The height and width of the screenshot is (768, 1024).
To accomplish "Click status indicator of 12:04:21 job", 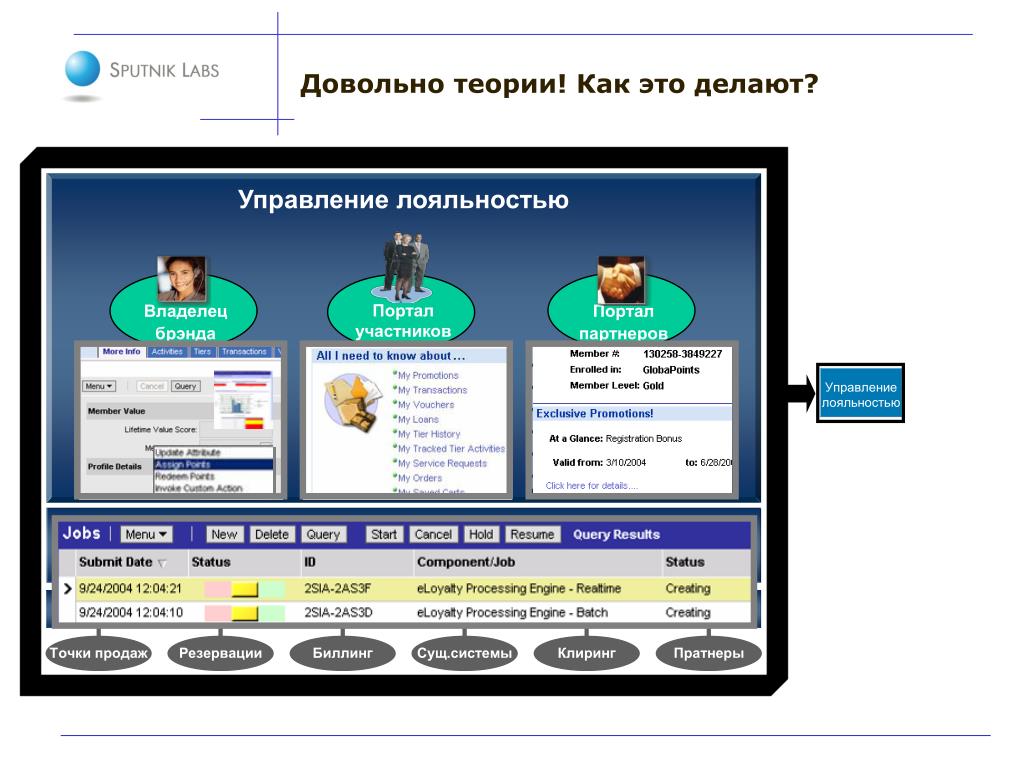I will pyautogui.click(x=244, y=589).
